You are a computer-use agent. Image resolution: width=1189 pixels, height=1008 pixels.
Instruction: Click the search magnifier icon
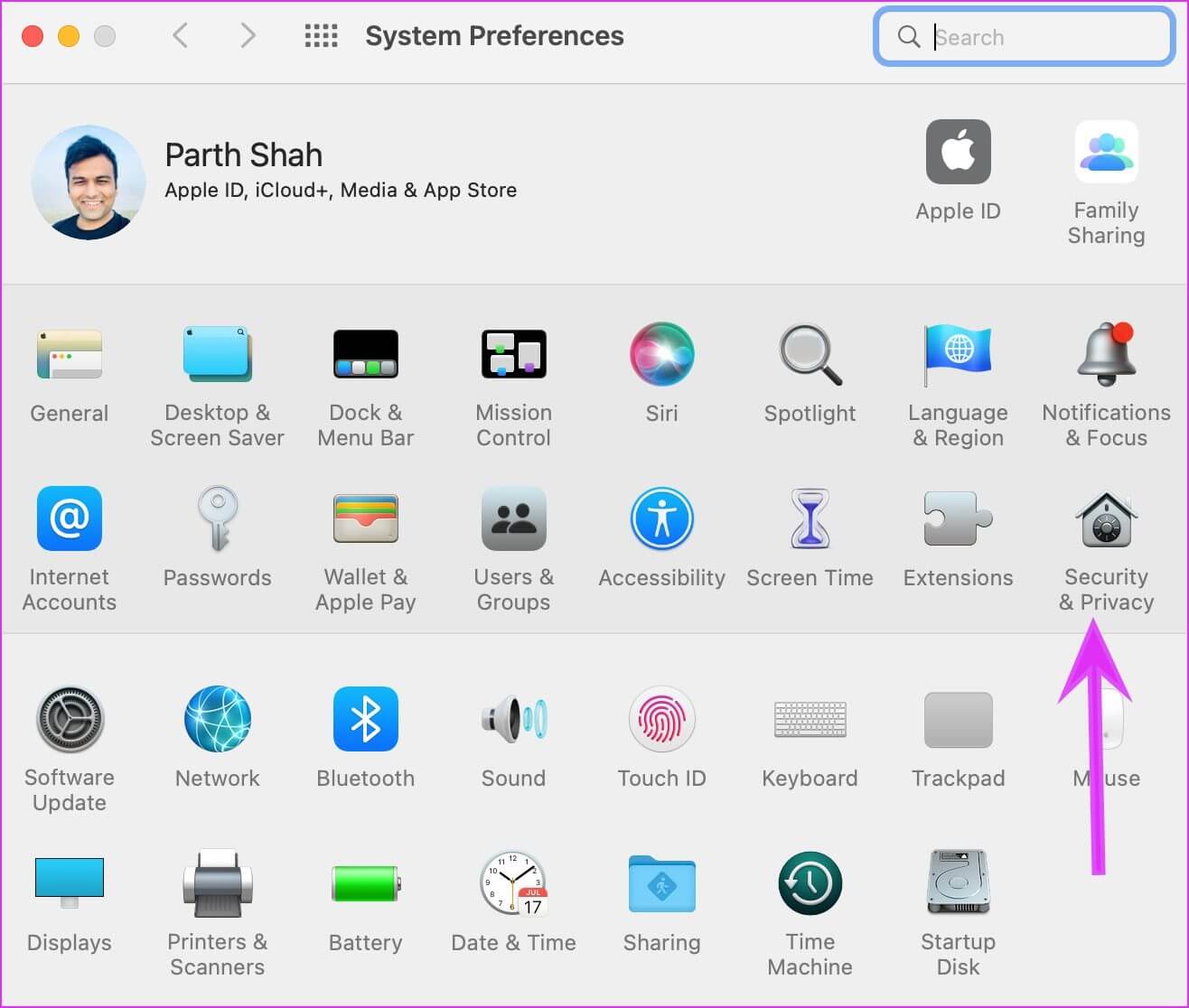point(909,36)
